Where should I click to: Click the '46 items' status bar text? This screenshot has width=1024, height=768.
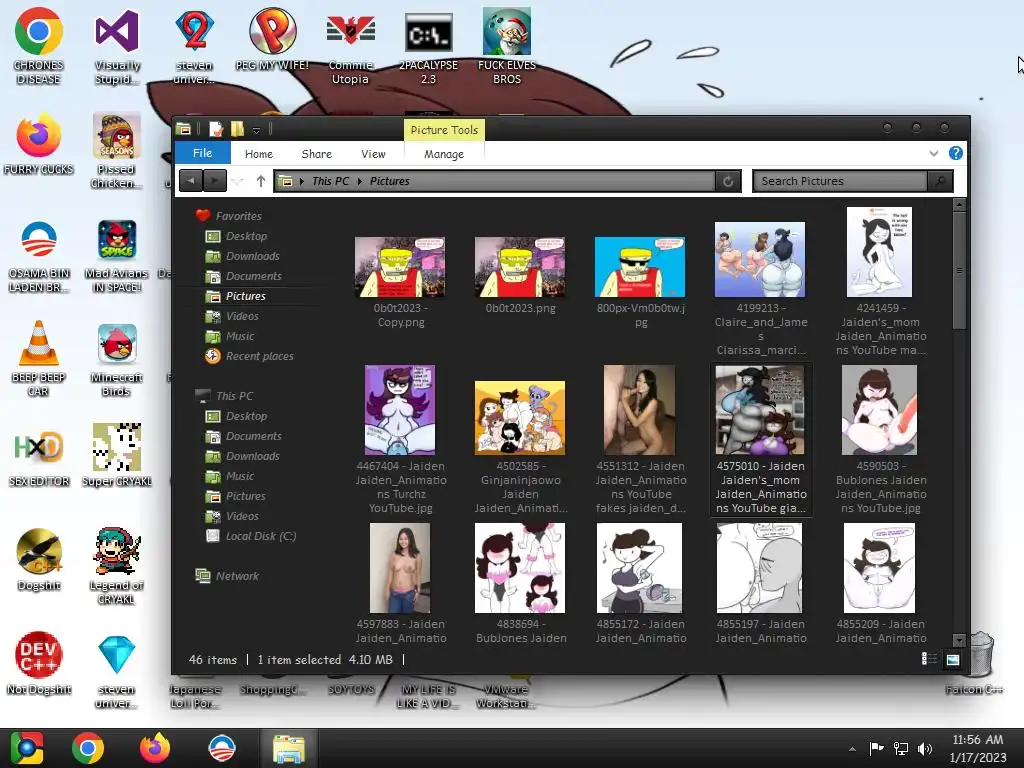(213, 660)
